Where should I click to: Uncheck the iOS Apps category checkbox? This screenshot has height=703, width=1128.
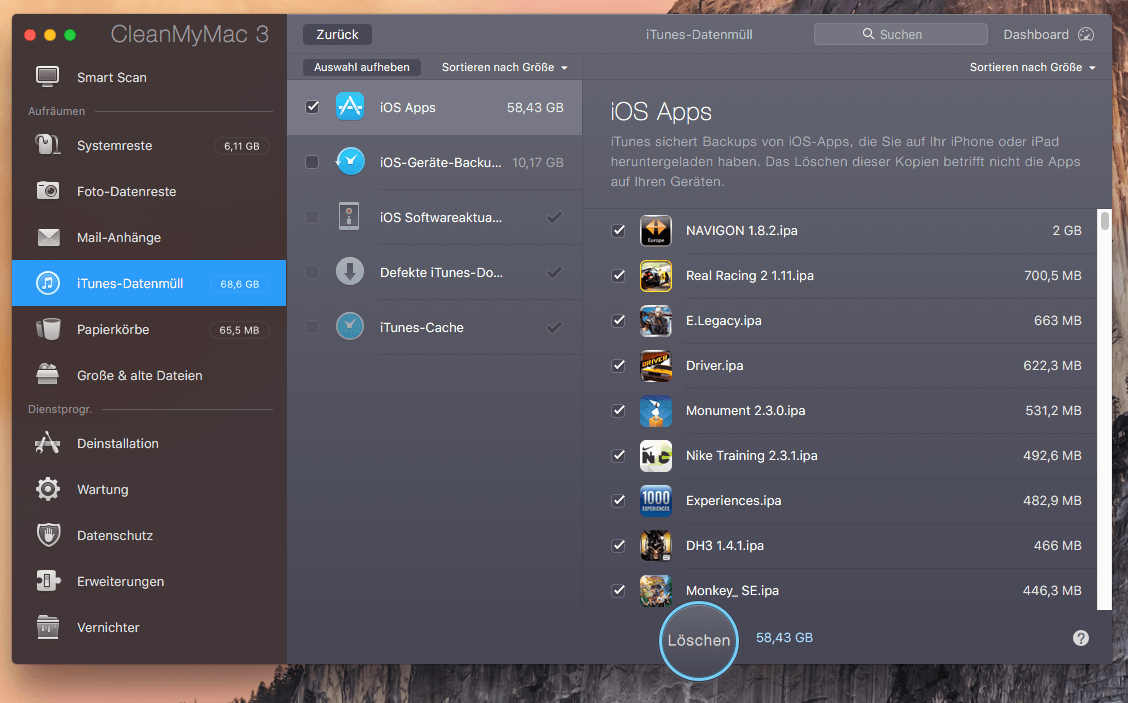click(x=312, y=107)
